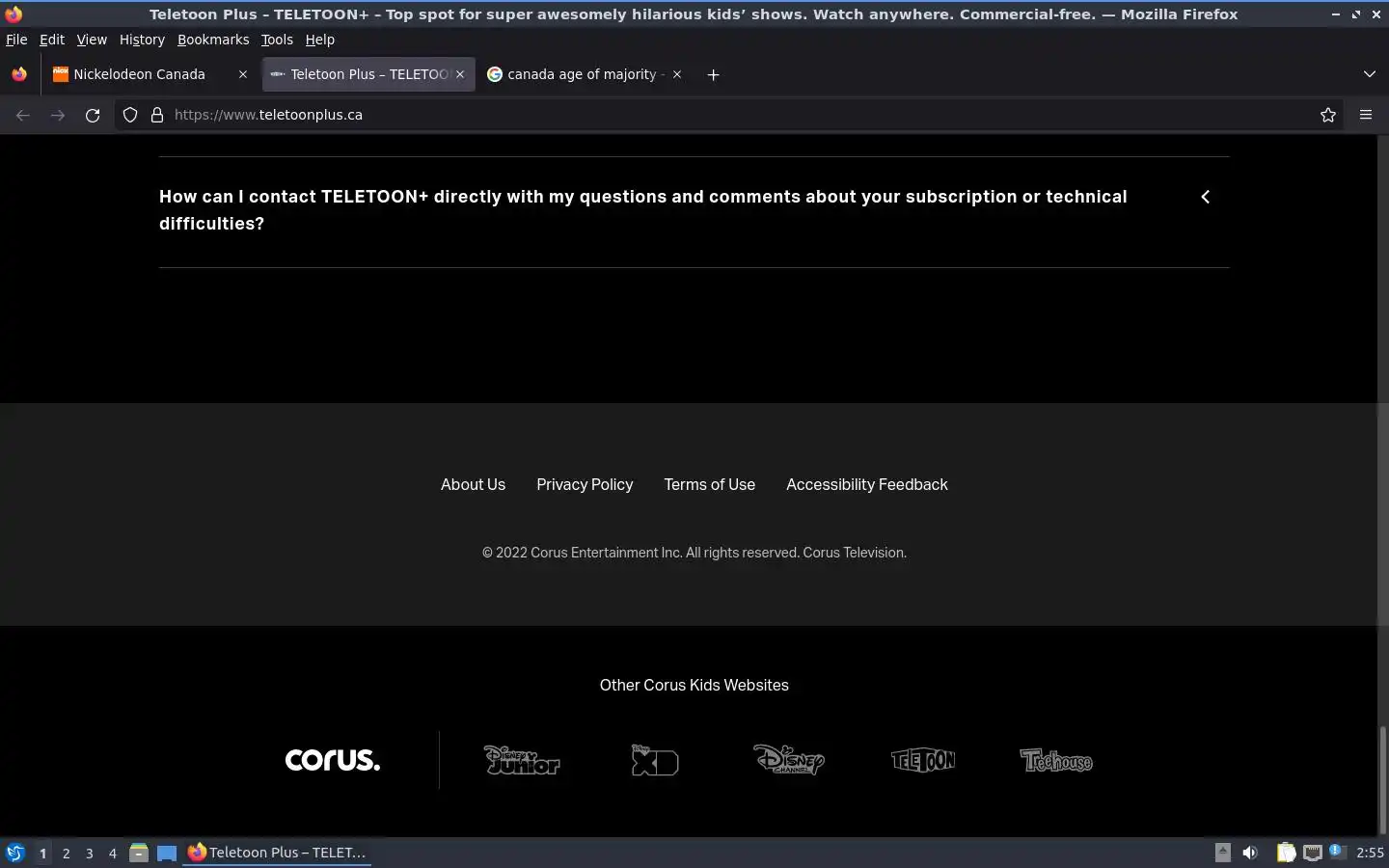
Task: Open the notification tray icon
Action: coord(1337,851)
